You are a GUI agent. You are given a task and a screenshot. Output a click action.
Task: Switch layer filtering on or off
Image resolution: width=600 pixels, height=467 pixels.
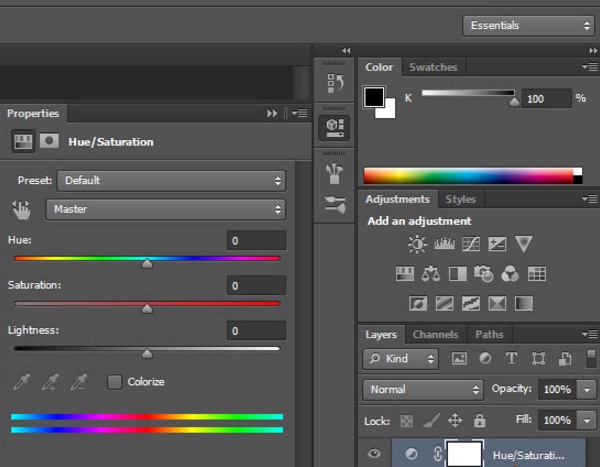click(591, 359)
